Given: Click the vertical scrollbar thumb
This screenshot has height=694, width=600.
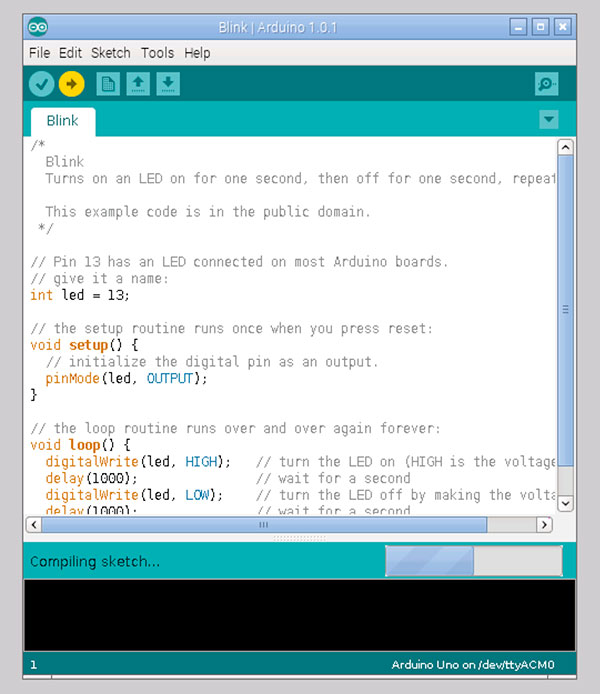Looking at the screenshot, I should pyautogui.click(x=565, y=310).
